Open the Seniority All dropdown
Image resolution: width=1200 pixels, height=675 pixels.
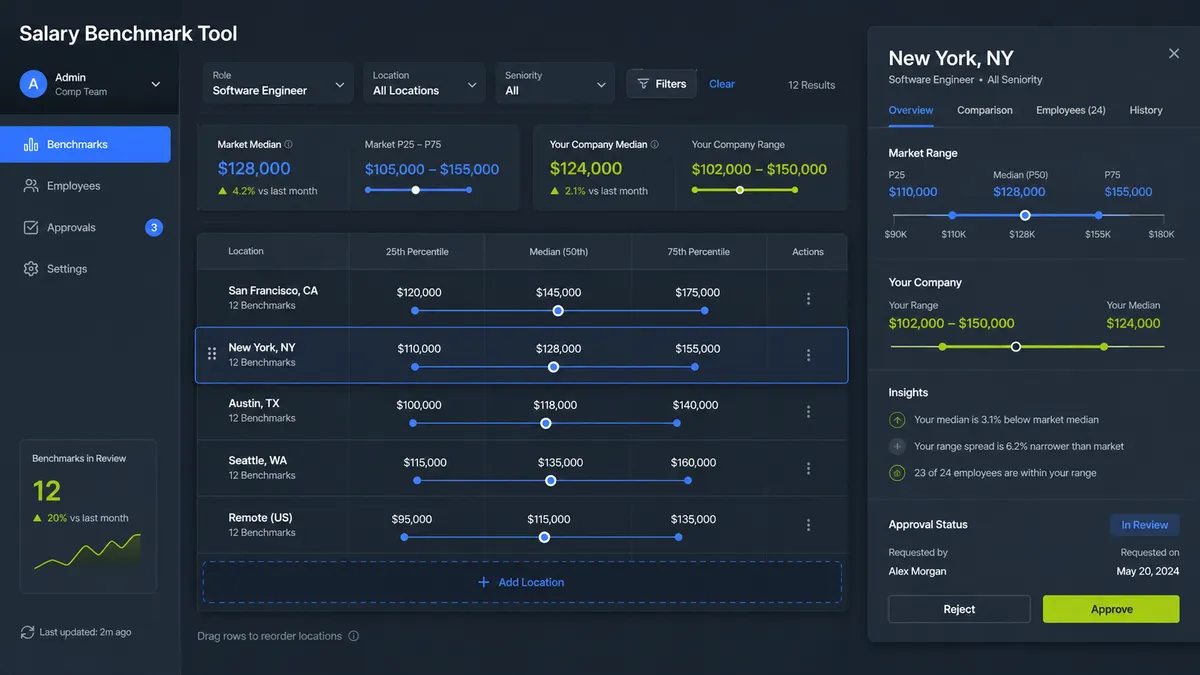tap(554, 83)
